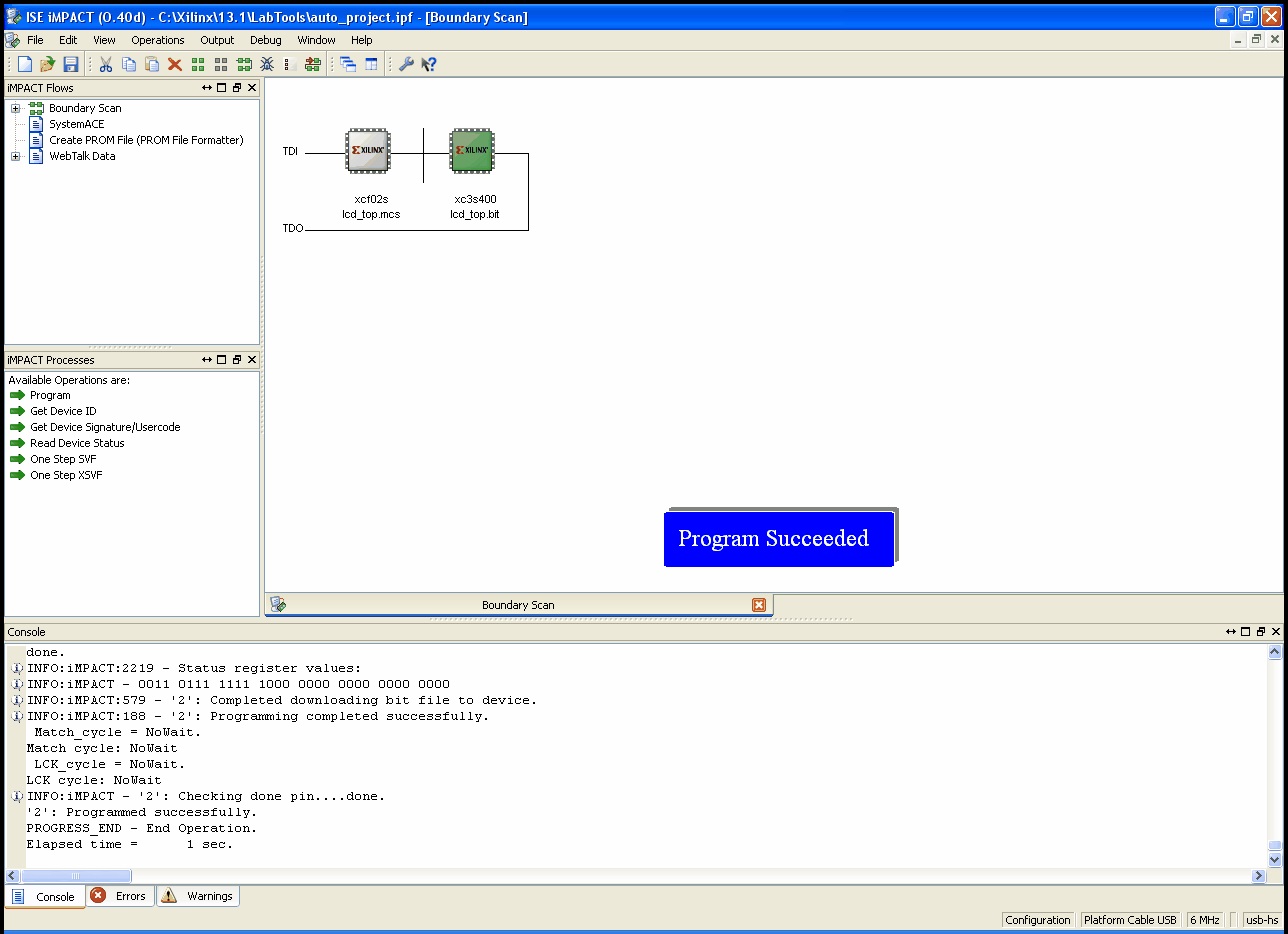Click the lcd_top.mcs file label

(371, 214)
